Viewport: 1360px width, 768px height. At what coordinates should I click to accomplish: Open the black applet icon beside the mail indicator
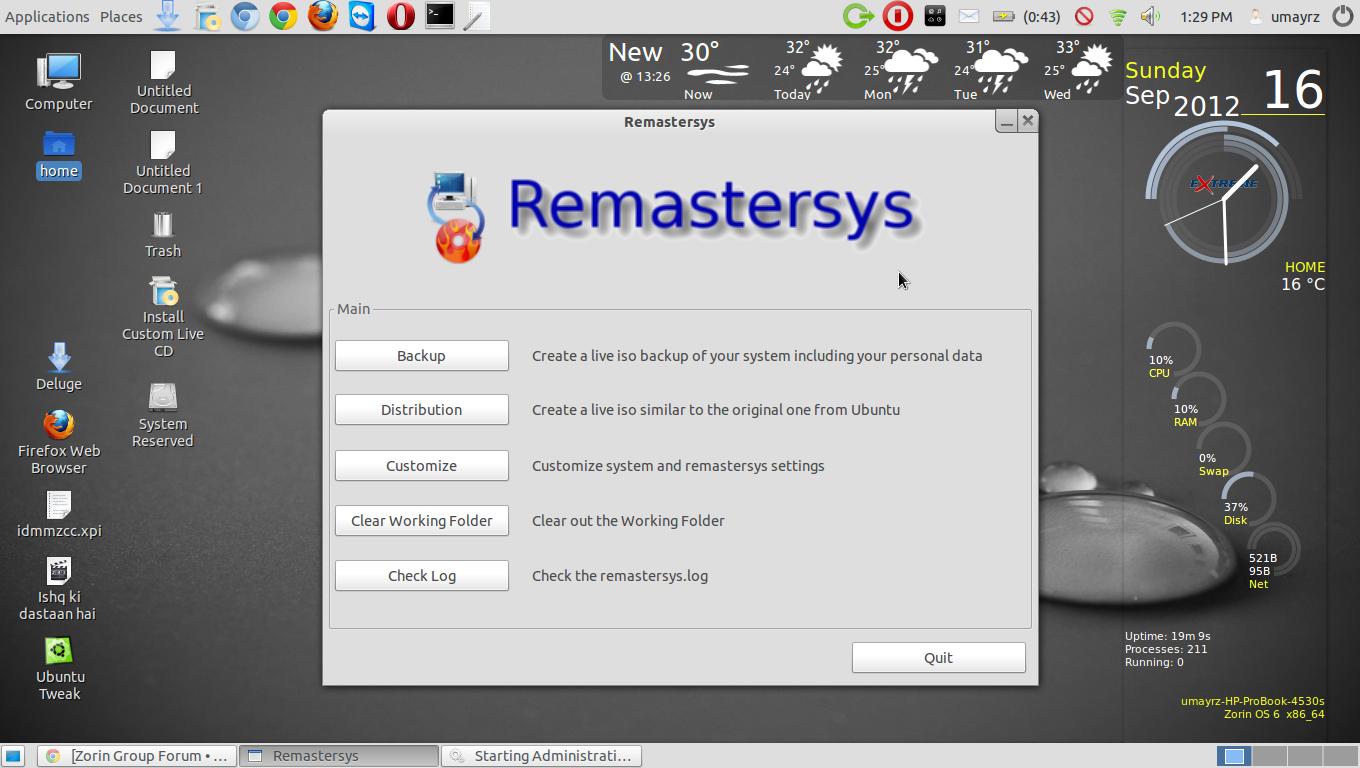pos(935,16)
